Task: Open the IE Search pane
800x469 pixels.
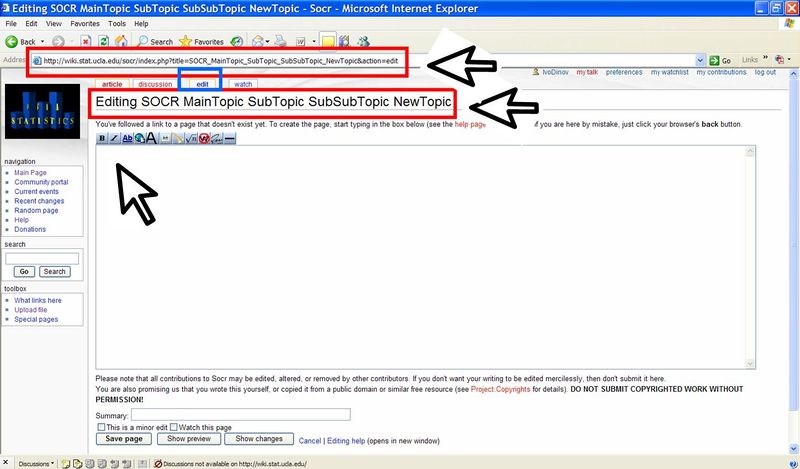Action: tap(155, 42)
